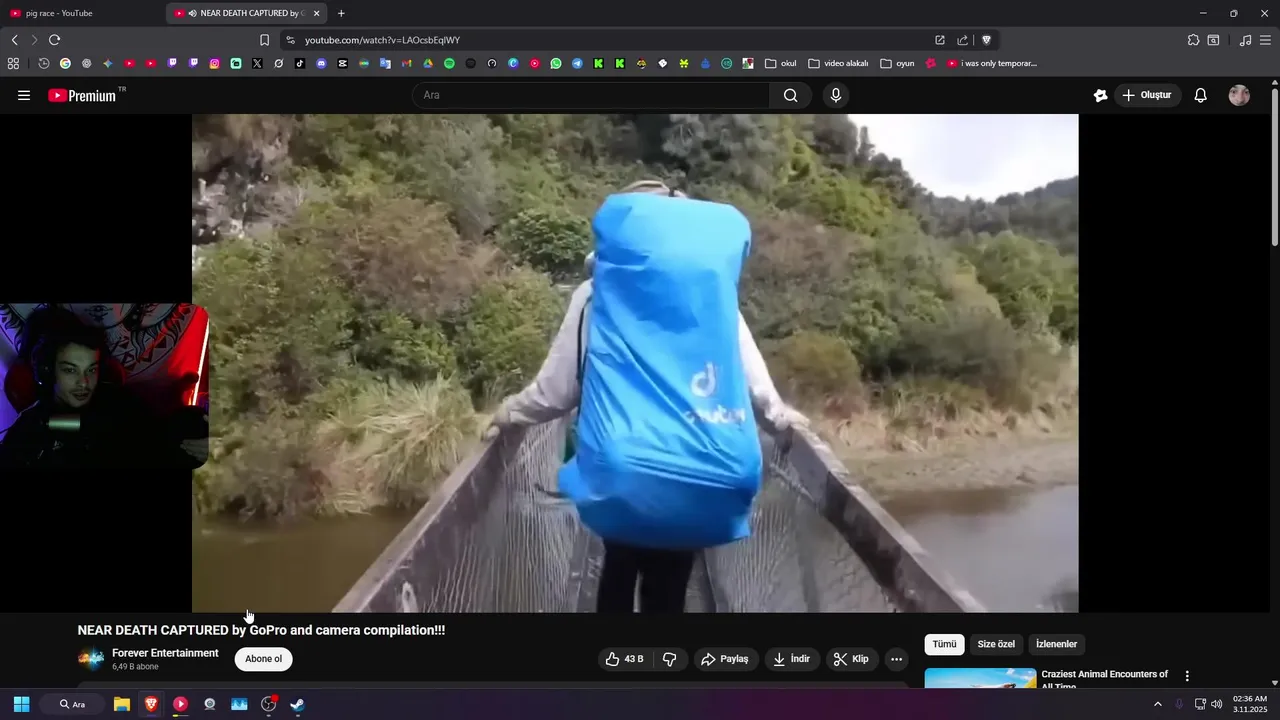Viewport: 1280px width, 720px height.
Task: Start voice search with the microphone icon
Action: tap(836, 95)
